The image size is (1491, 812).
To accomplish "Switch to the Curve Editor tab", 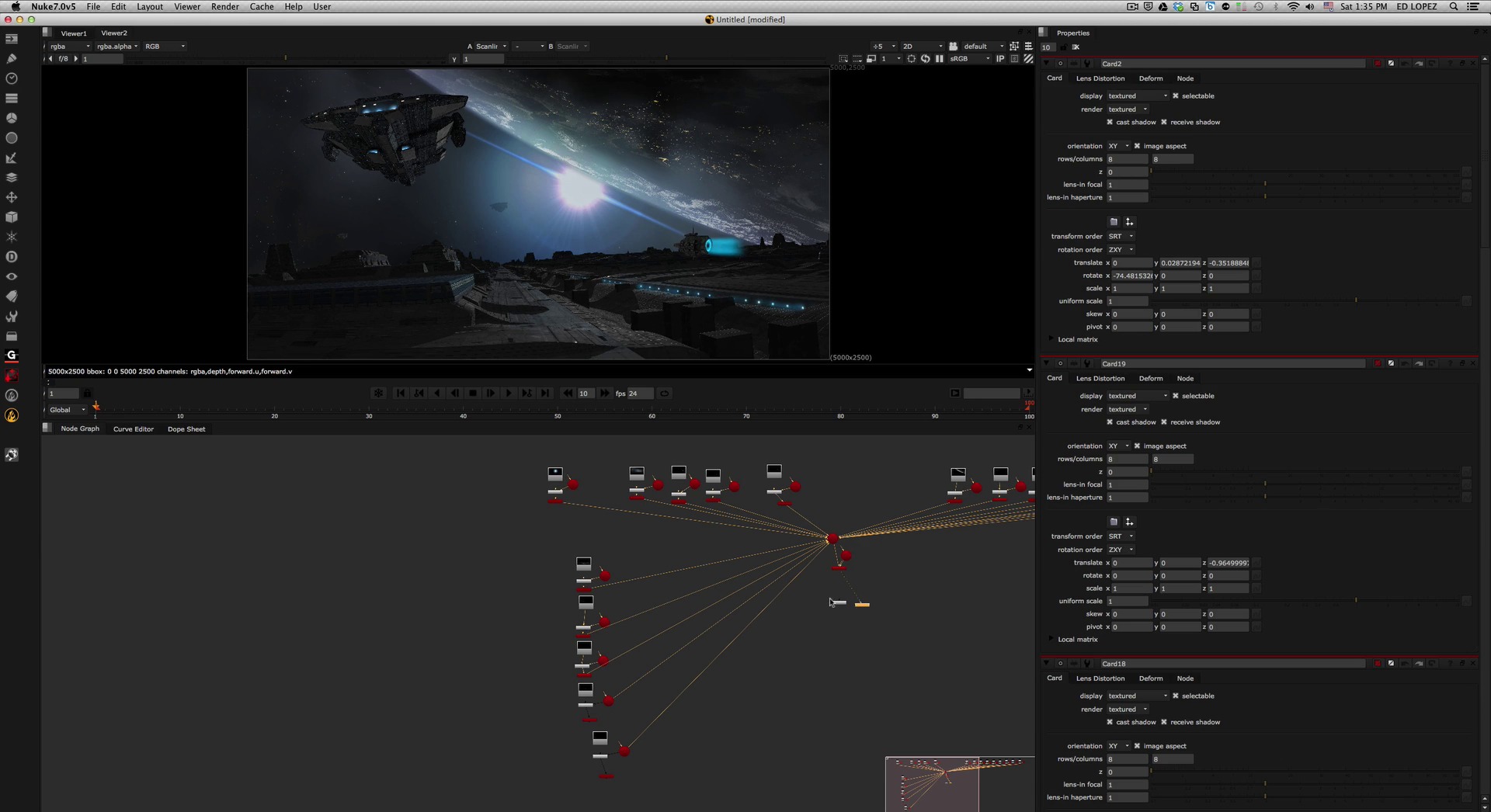I will click(x=134, y=429).
